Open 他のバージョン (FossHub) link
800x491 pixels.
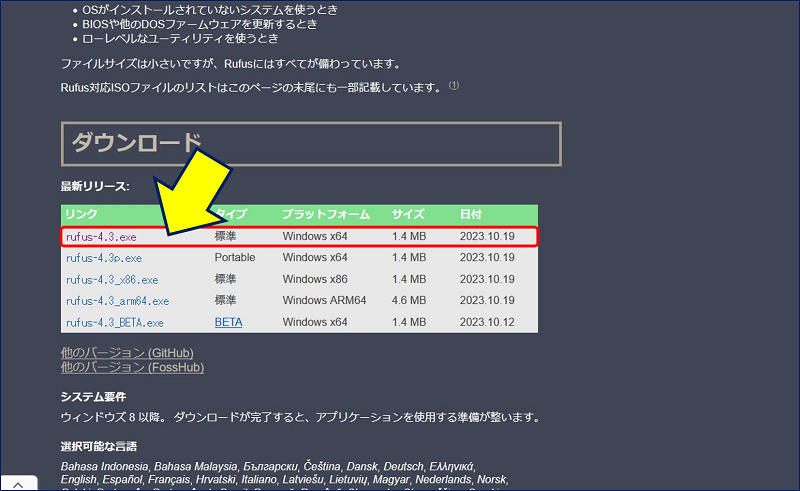[132, 367]
